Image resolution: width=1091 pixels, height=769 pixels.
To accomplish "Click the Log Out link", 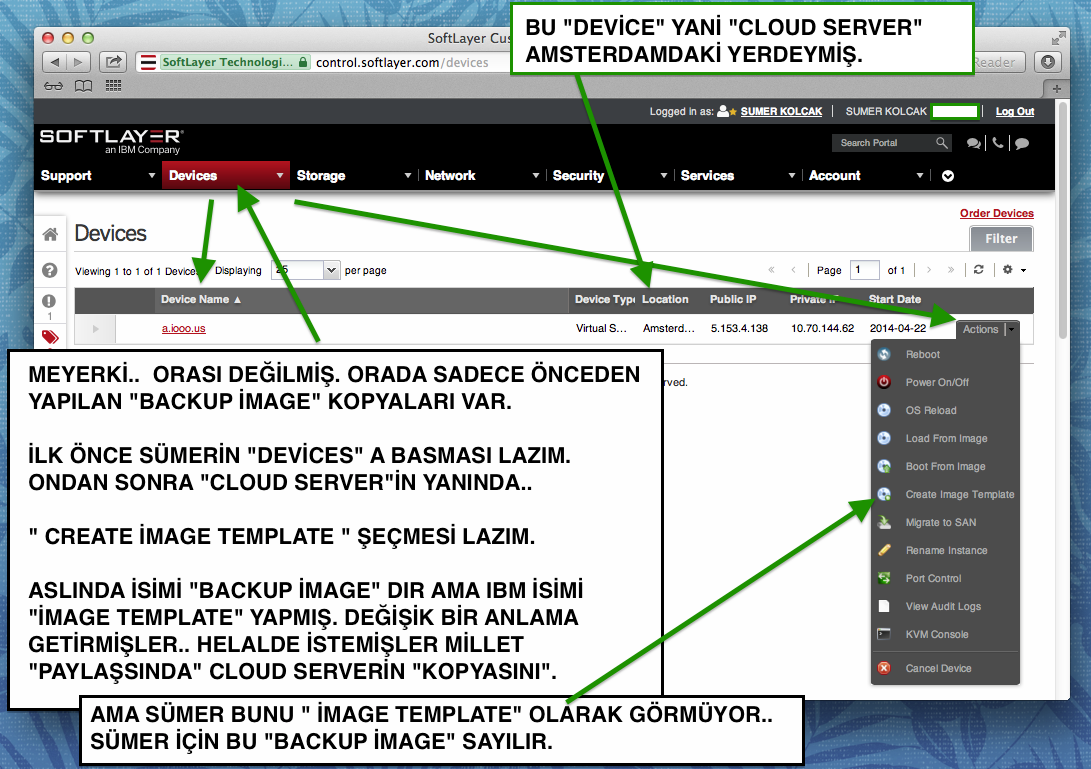I will pos(1014,111).
